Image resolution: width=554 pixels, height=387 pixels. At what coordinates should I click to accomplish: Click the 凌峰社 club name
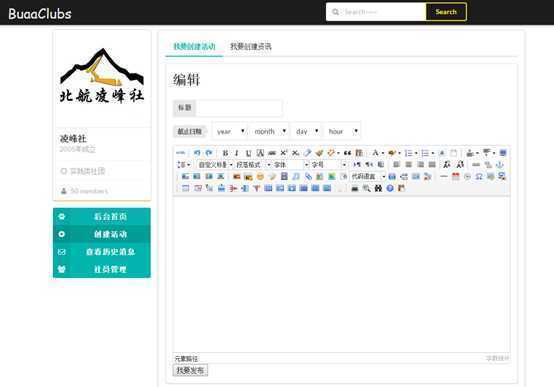[73, 139]
